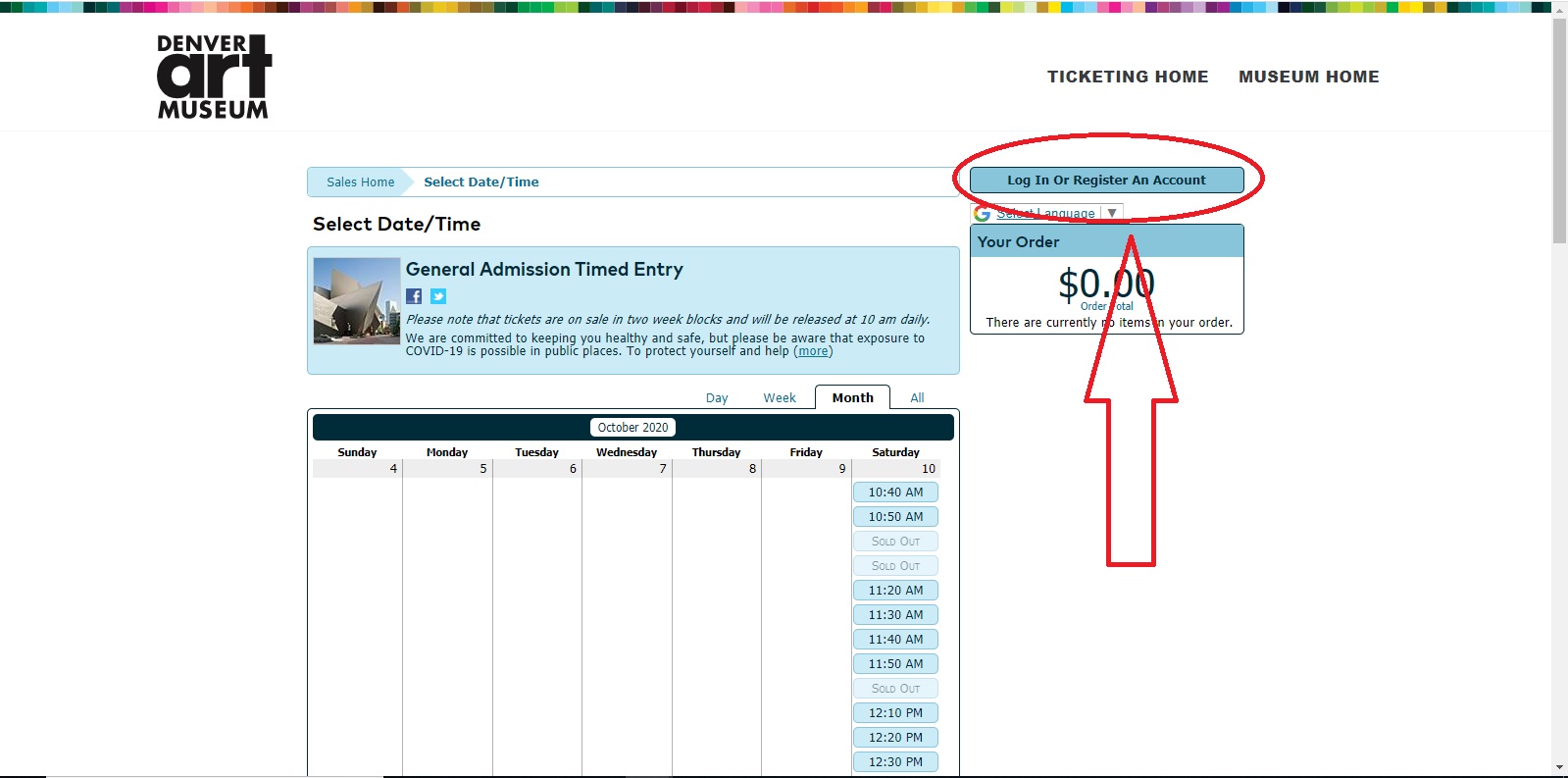
Task: Select the 10:40 AM time slot
Action: click(895, 493)
